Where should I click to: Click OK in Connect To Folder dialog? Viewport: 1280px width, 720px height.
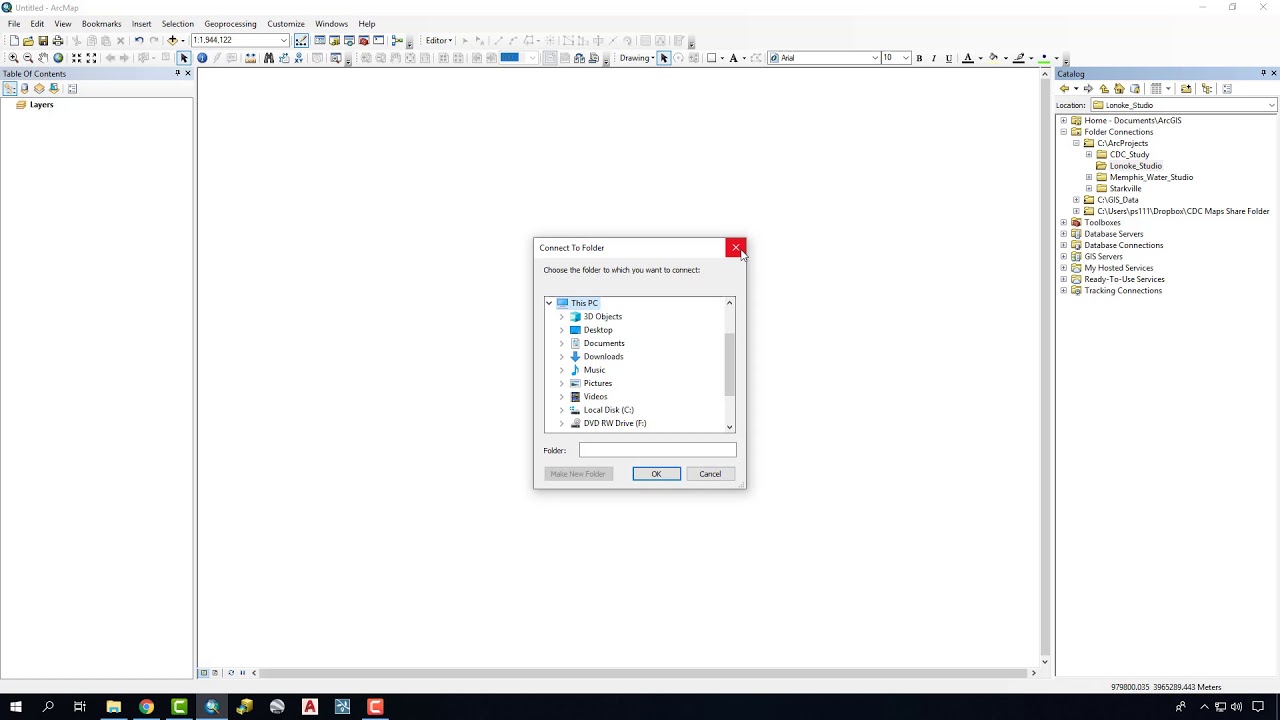coord(656,474)
